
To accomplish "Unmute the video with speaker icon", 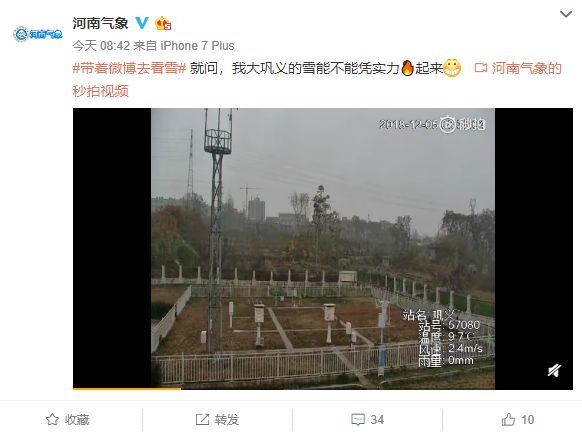I will point(554,370).
